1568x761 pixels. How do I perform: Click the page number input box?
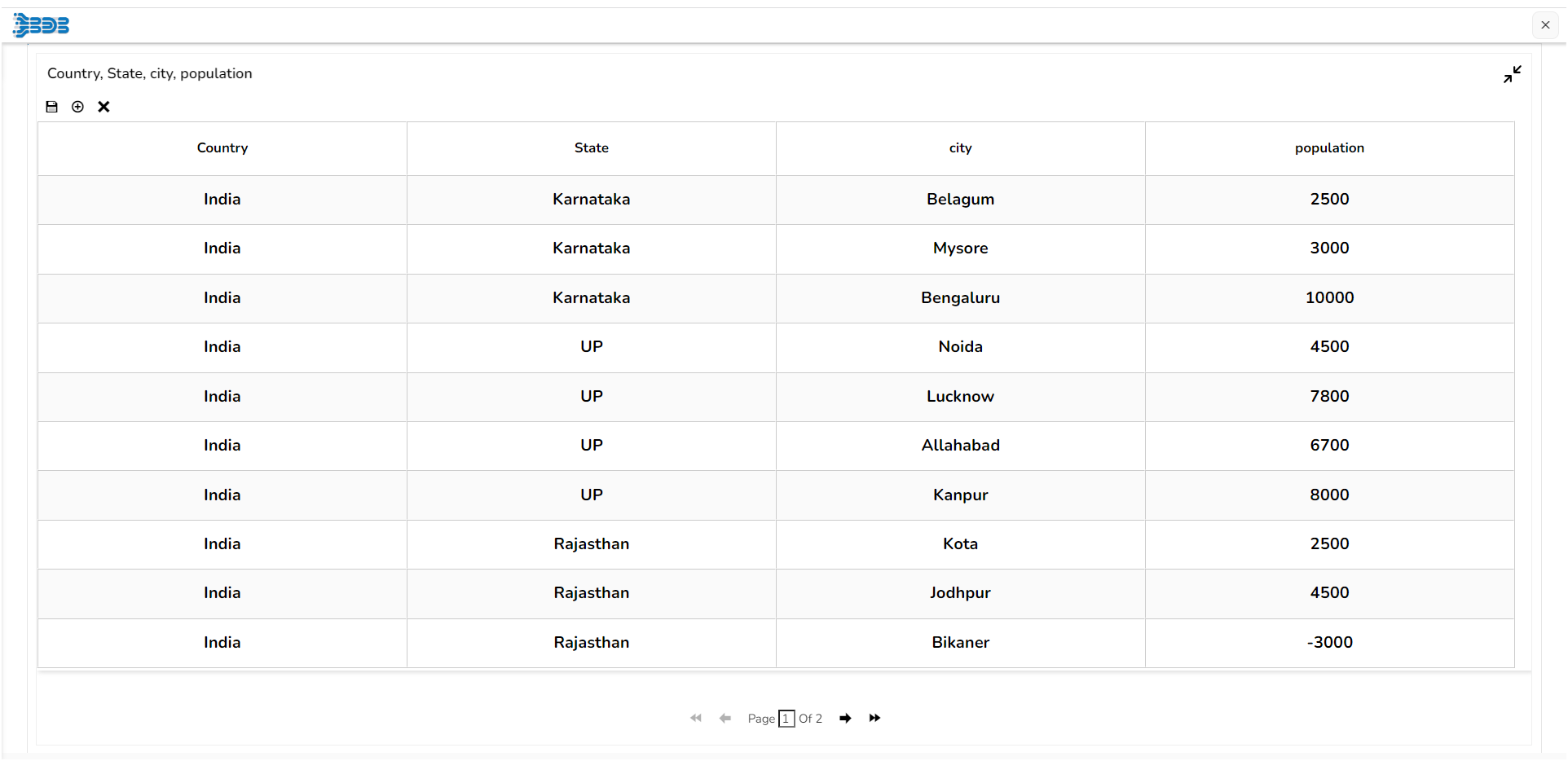coord(786,719)
